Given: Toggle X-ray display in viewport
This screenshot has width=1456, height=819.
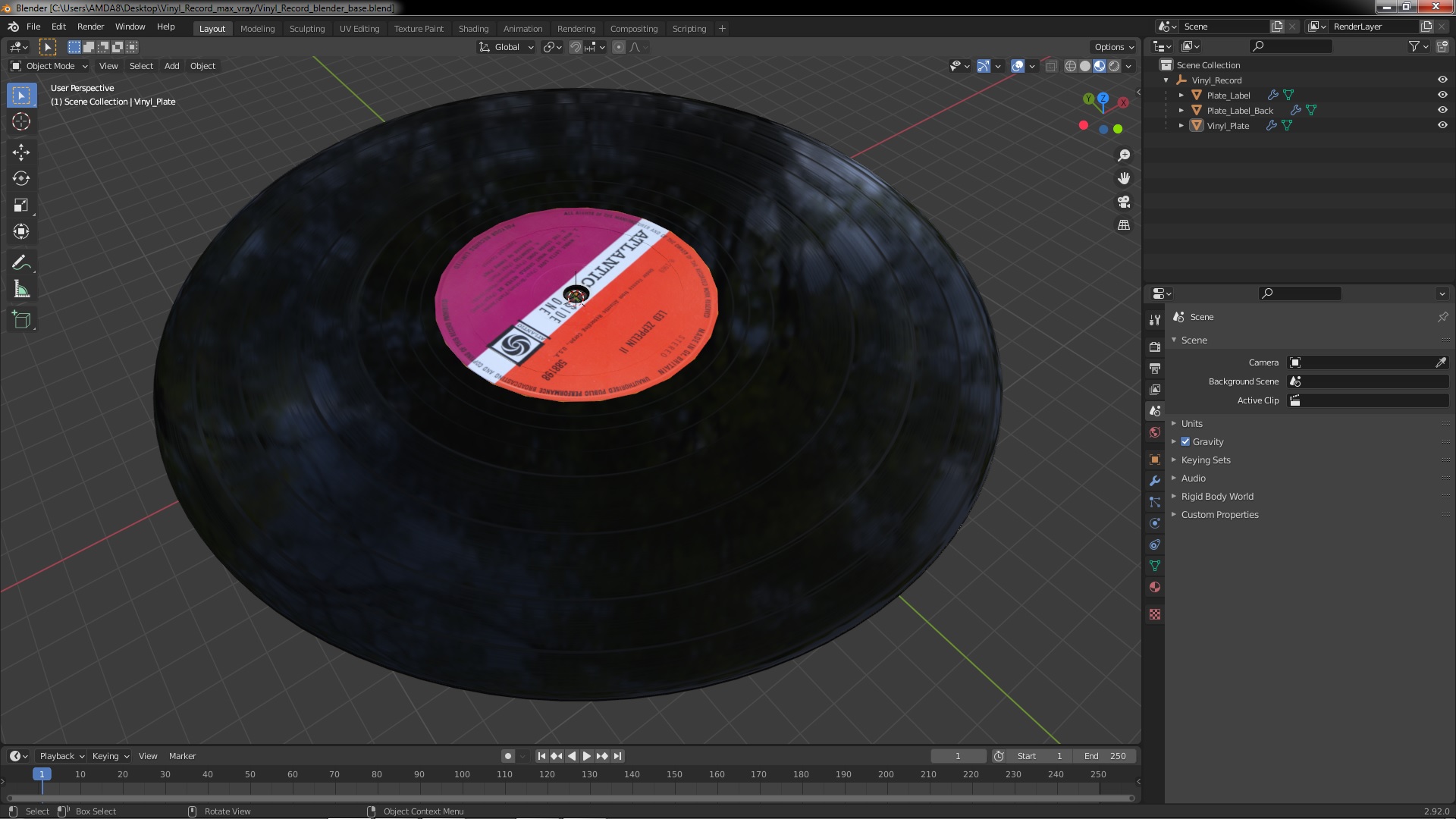Looking at the screenshot, I should [x=1051, y=66].
